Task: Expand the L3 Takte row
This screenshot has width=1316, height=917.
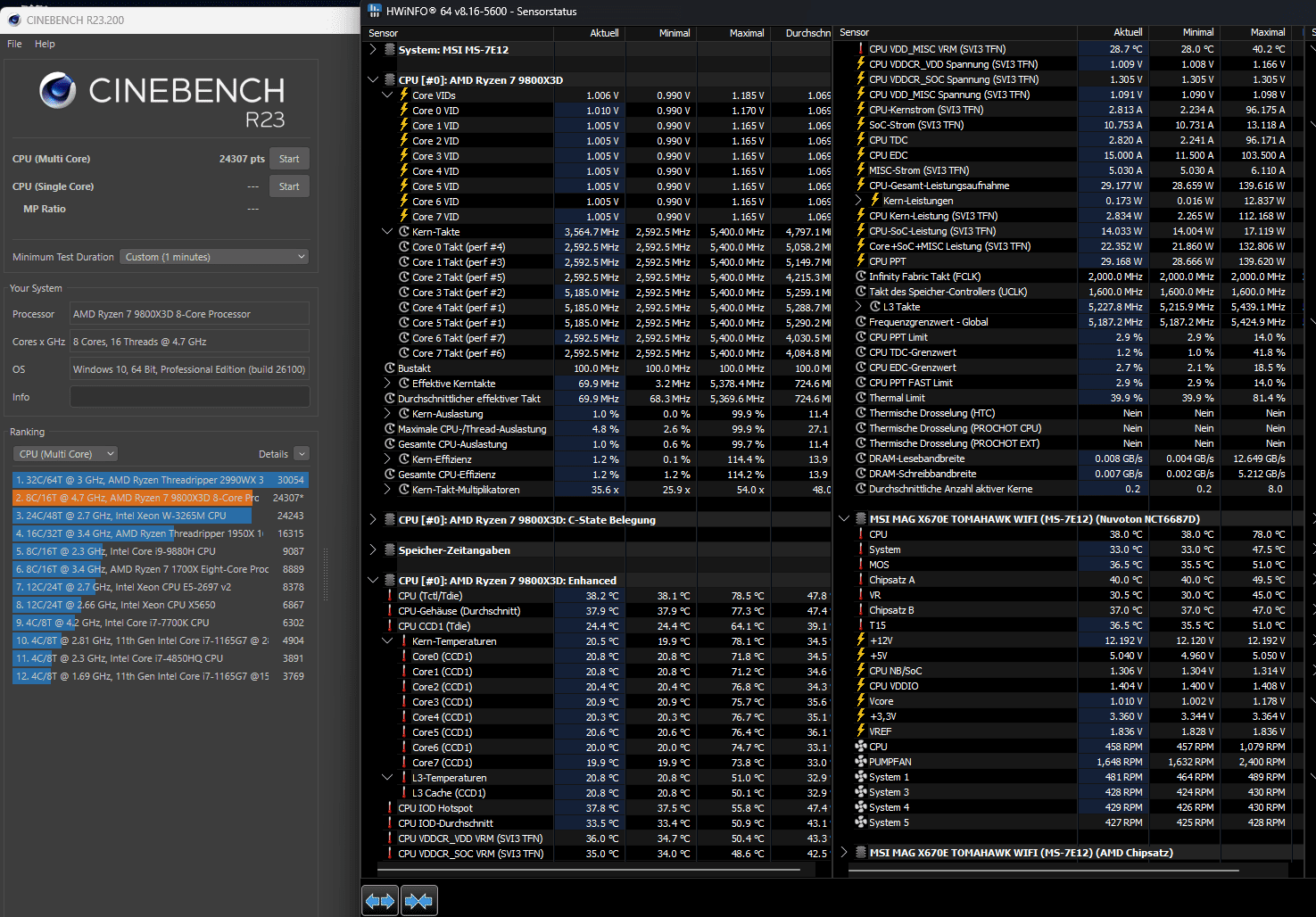Action: [858, 306]
